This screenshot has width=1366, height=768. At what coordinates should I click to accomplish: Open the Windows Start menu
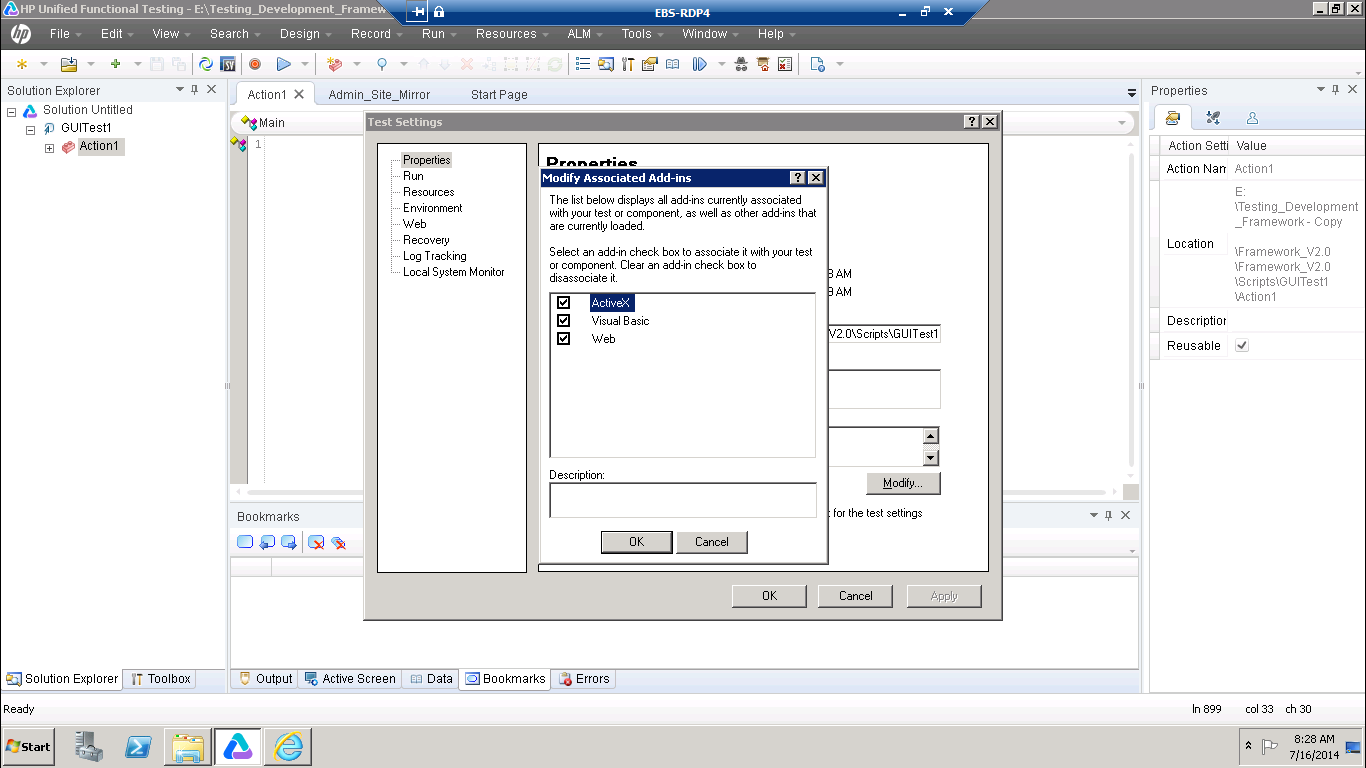(x=26, y=746)
